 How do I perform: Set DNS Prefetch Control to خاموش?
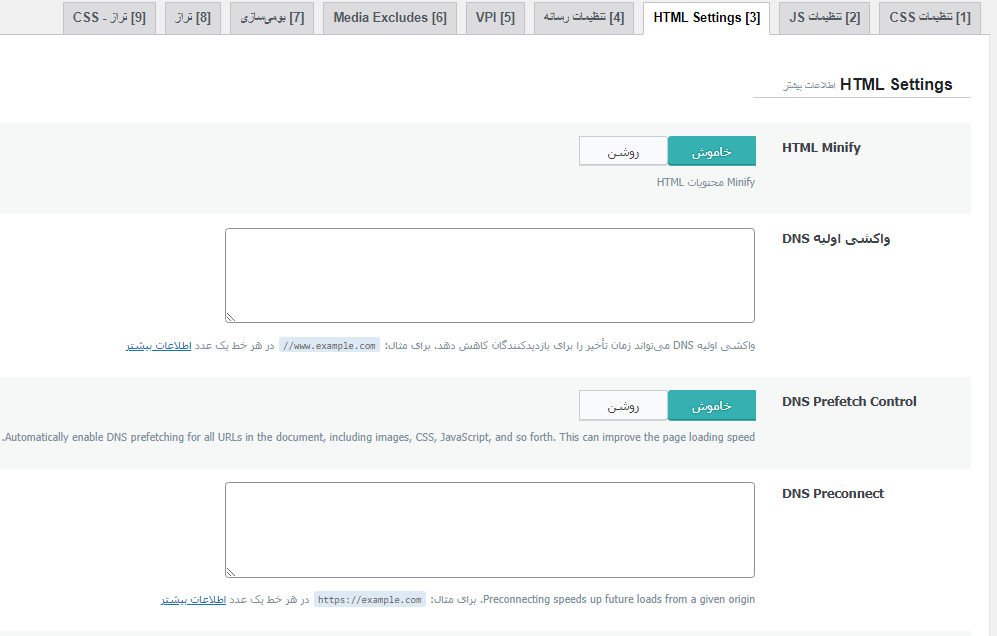tap(711, 406)
